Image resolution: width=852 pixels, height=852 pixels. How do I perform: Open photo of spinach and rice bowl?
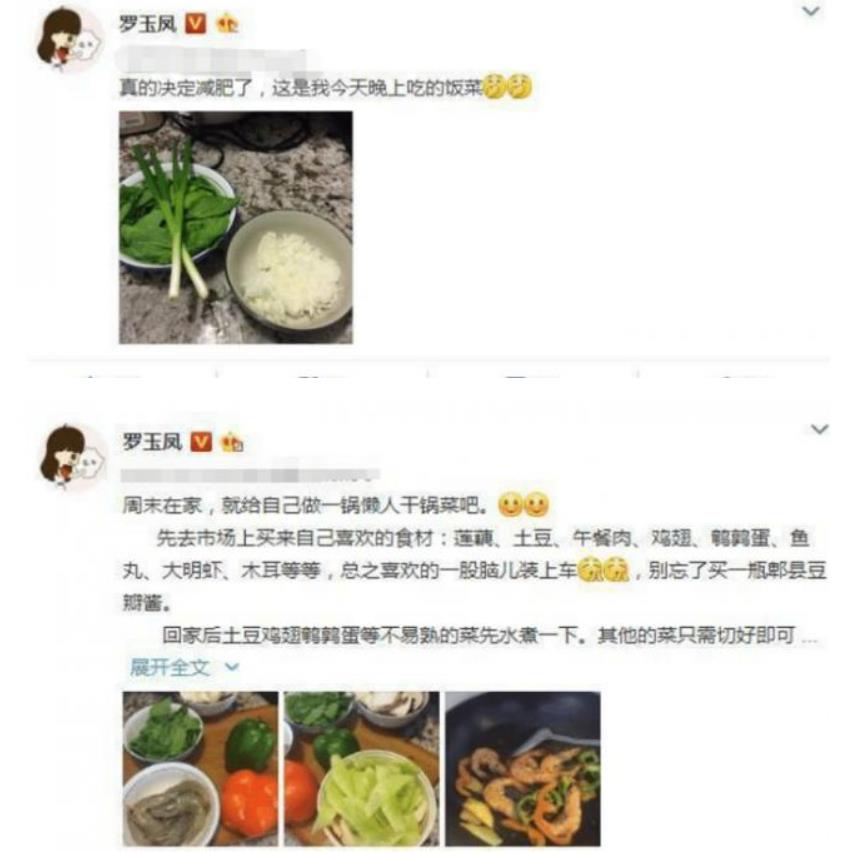[236, 228]
